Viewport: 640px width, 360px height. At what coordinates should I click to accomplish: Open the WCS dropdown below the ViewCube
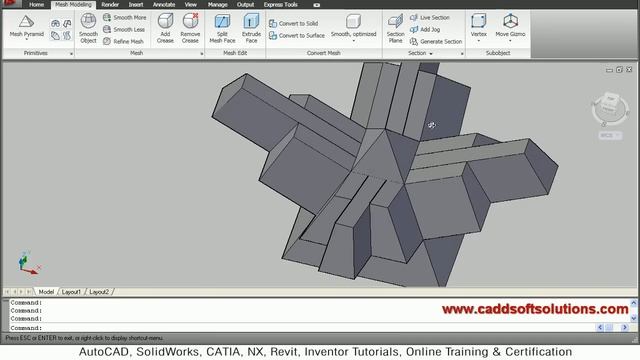coord(611,135)
